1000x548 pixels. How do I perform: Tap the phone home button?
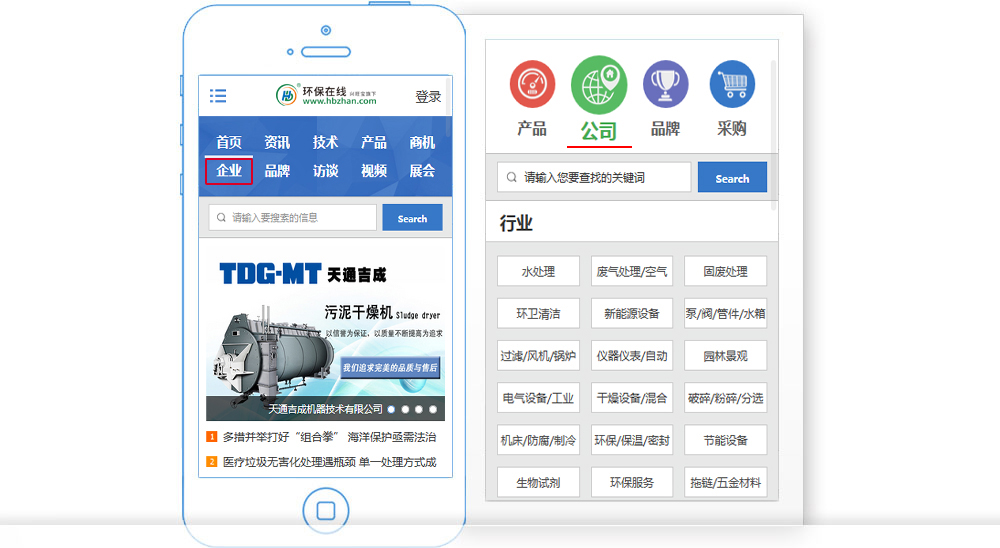point(326,510)
